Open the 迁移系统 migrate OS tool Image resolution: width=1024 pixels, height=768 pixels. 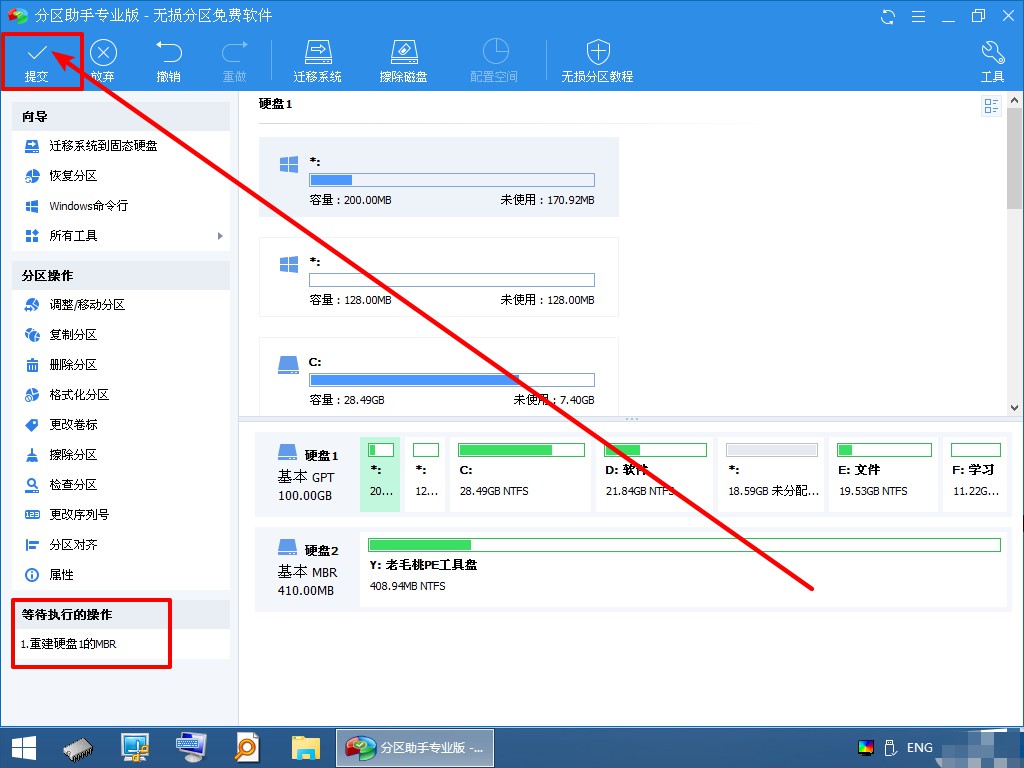point(317,61)
